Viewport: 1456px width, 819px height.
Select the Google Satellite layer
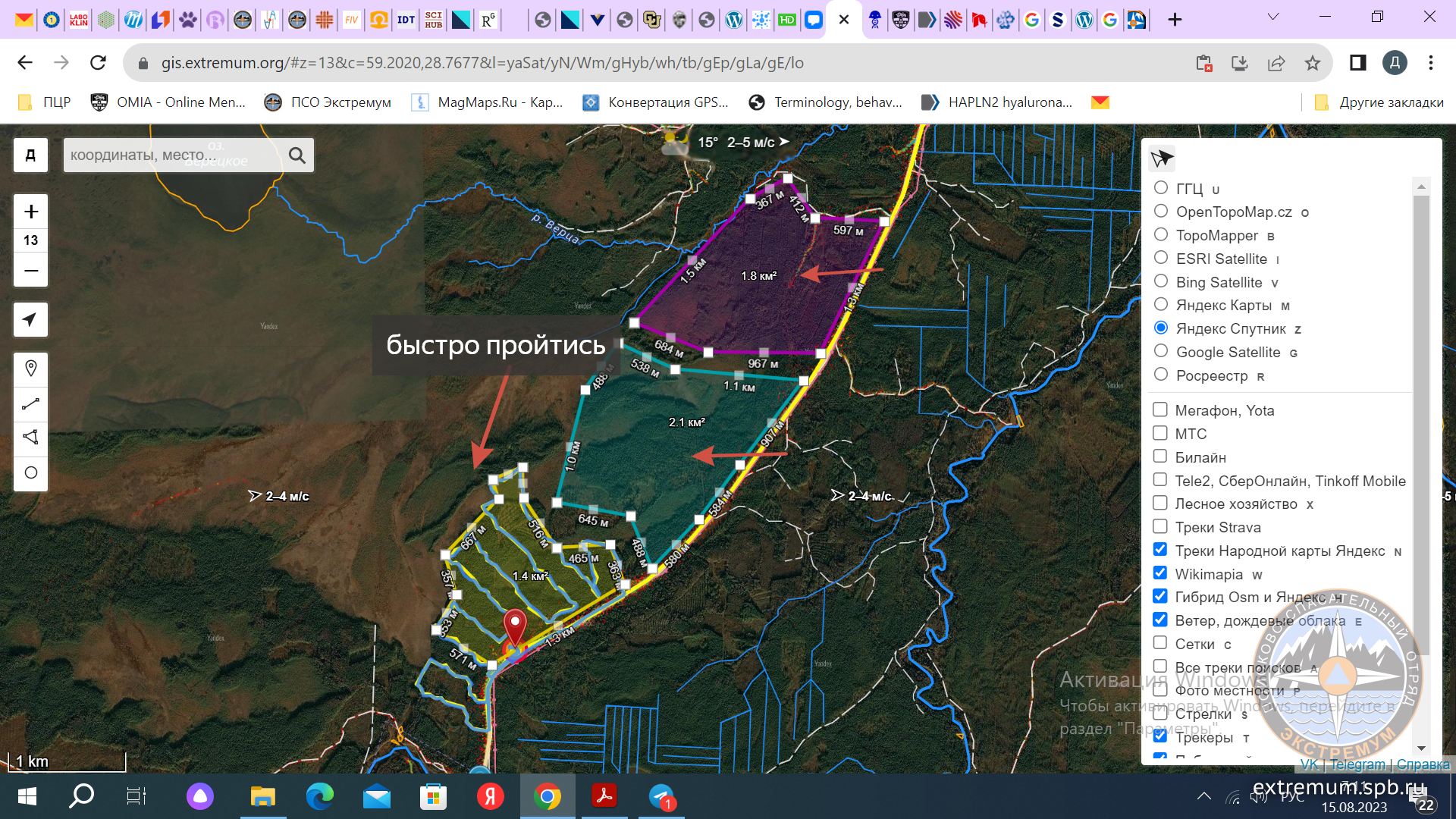1161,351
